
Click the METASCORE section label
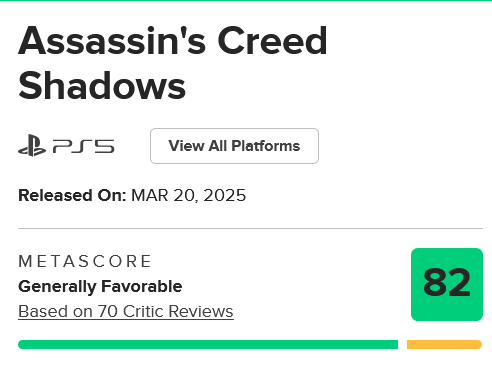(85, 261)
